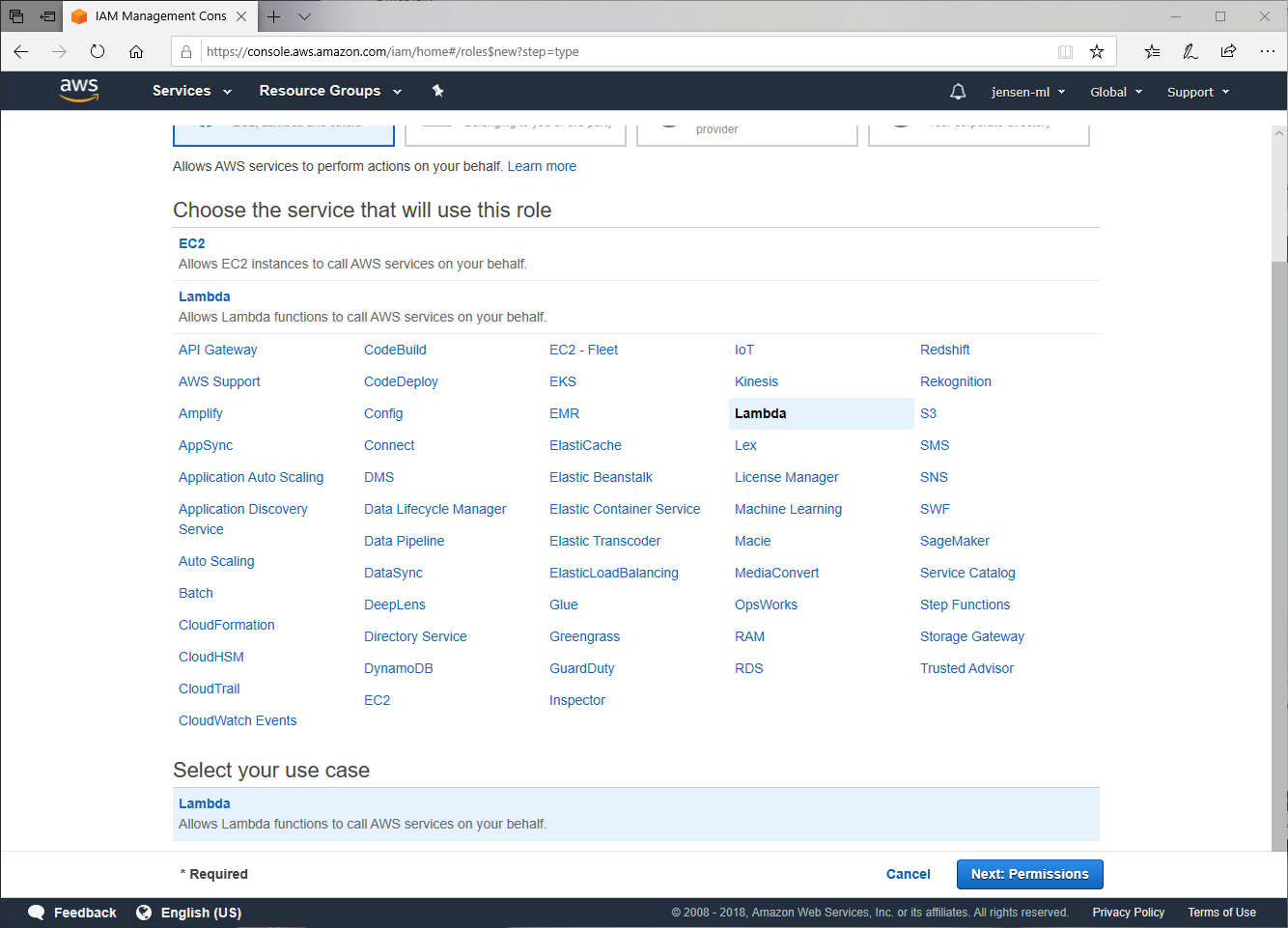Click the browser address bar
The image size is (1288, 928).
tap(618, 51)
